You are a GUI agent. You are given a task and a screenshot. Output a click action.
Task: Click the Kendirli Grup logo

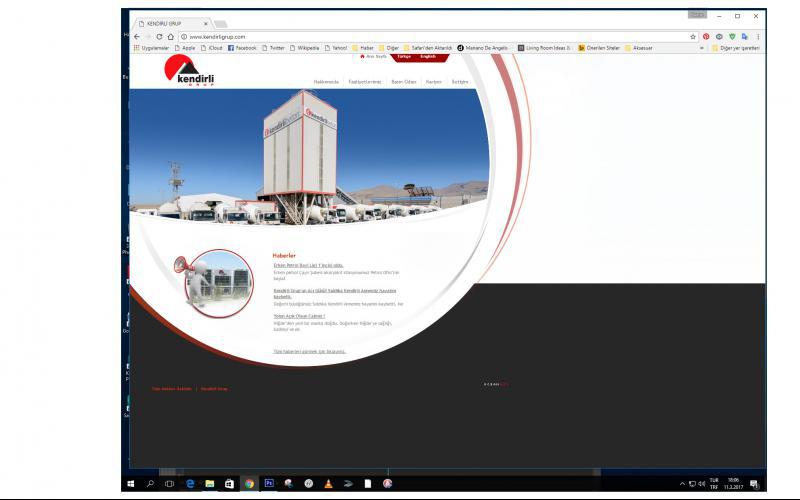189,70
